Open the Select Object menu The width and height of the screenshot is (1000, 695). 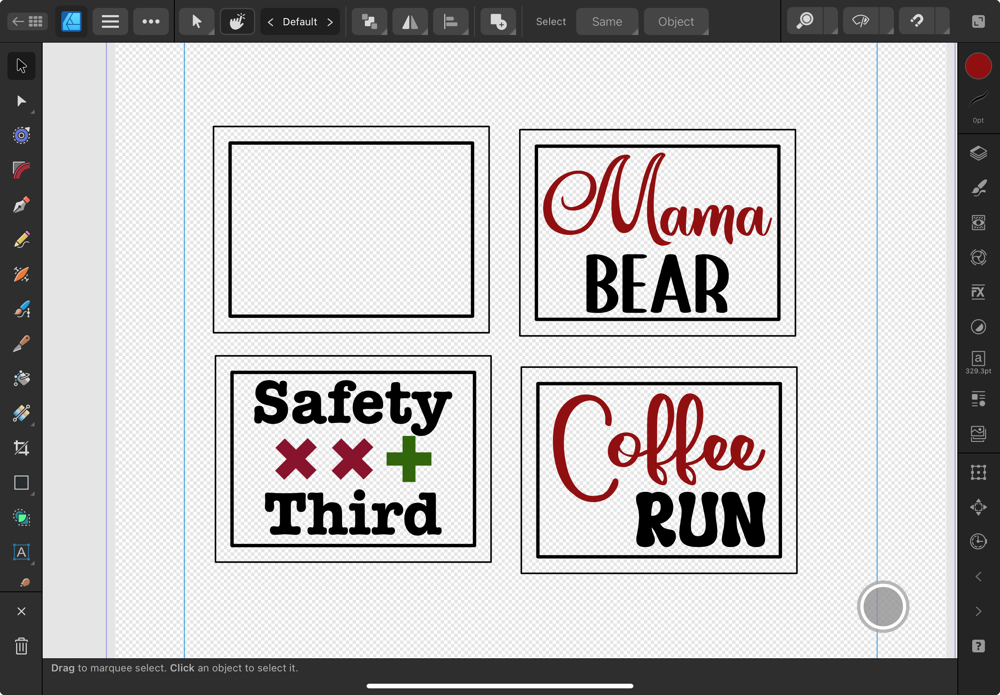676,22
